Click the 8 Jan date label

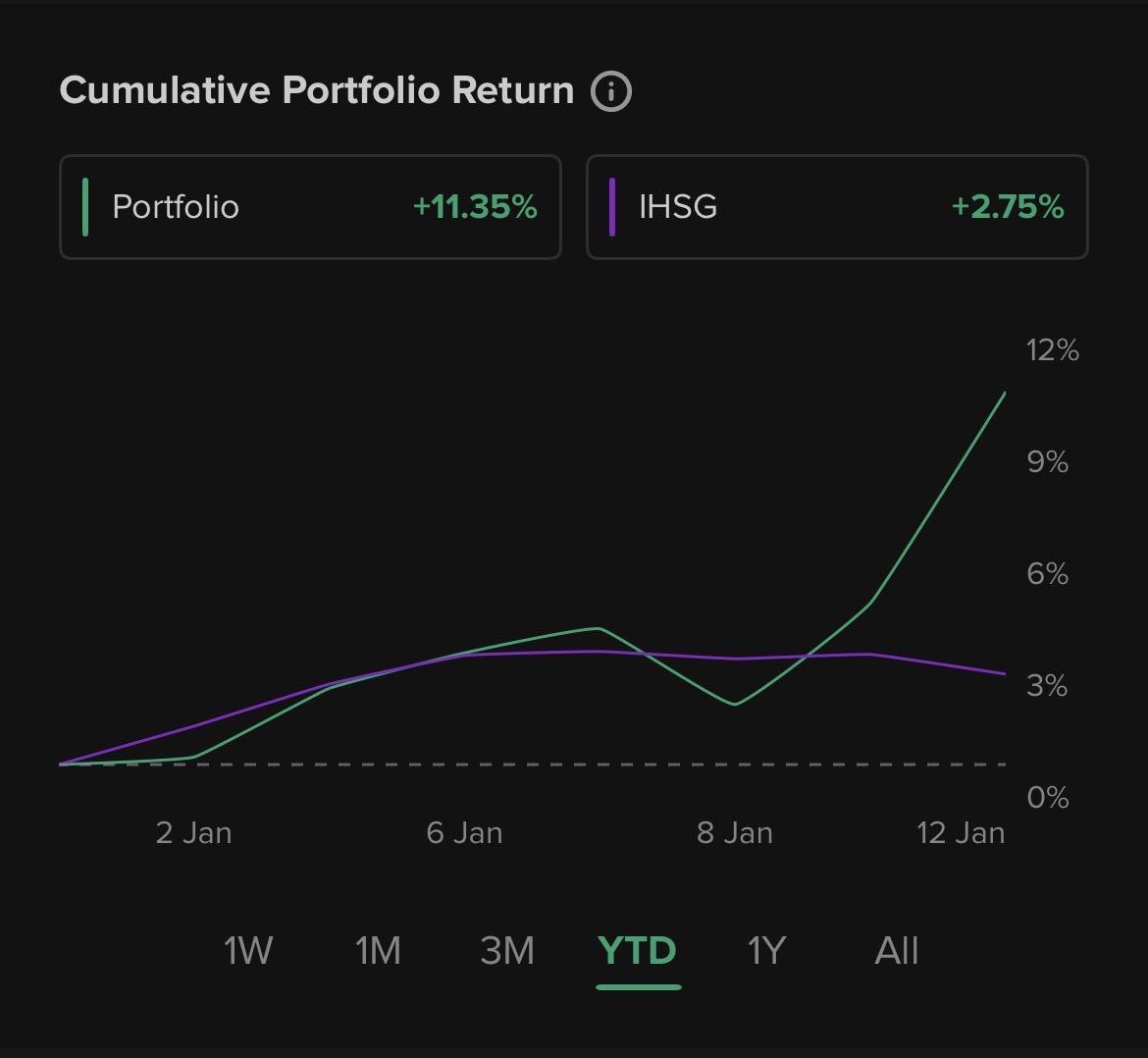(x=735, y=833)
